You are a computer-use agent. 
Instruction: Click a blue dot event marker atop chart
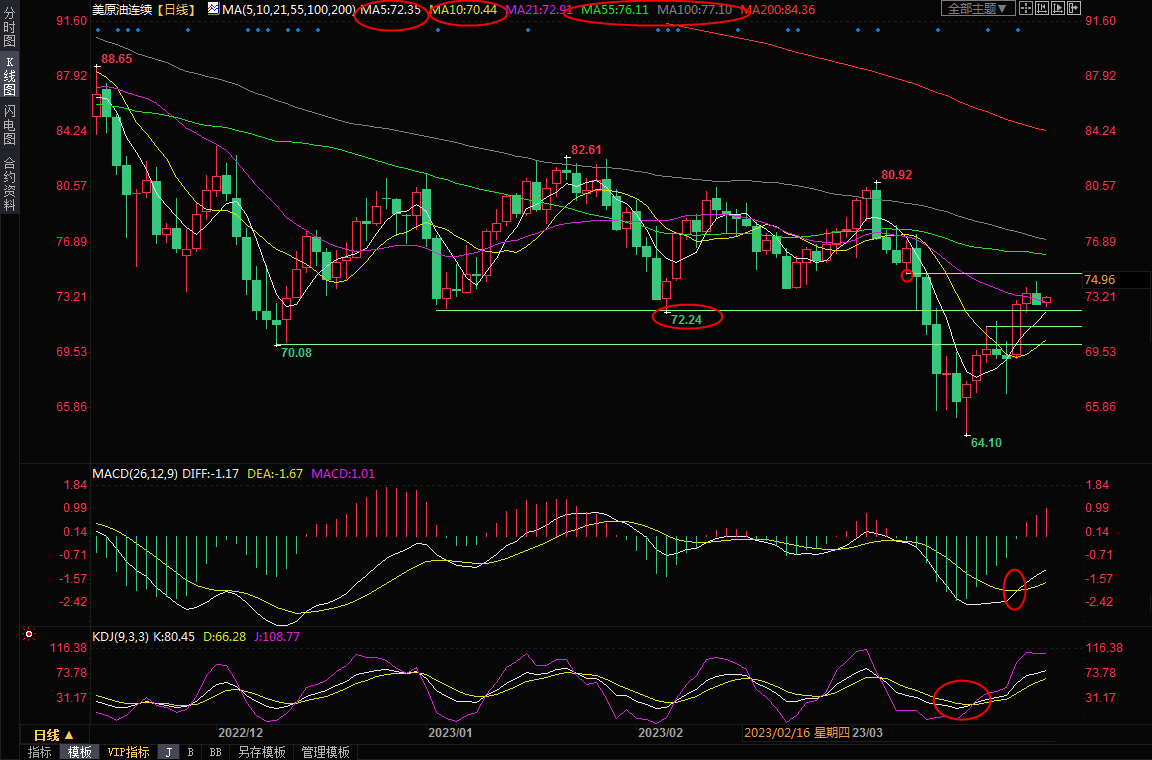coord(98,30)
